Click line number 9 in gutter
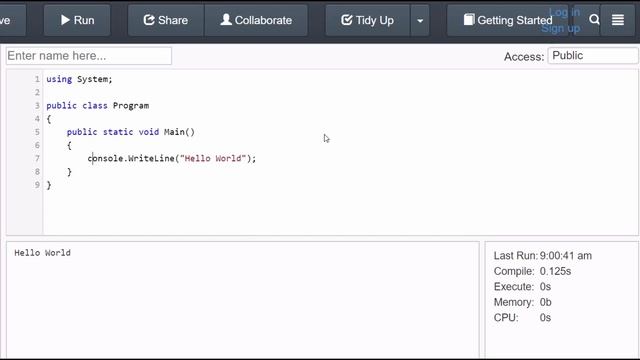Screen dimensions: 640x360 click(x=37, y=185)
